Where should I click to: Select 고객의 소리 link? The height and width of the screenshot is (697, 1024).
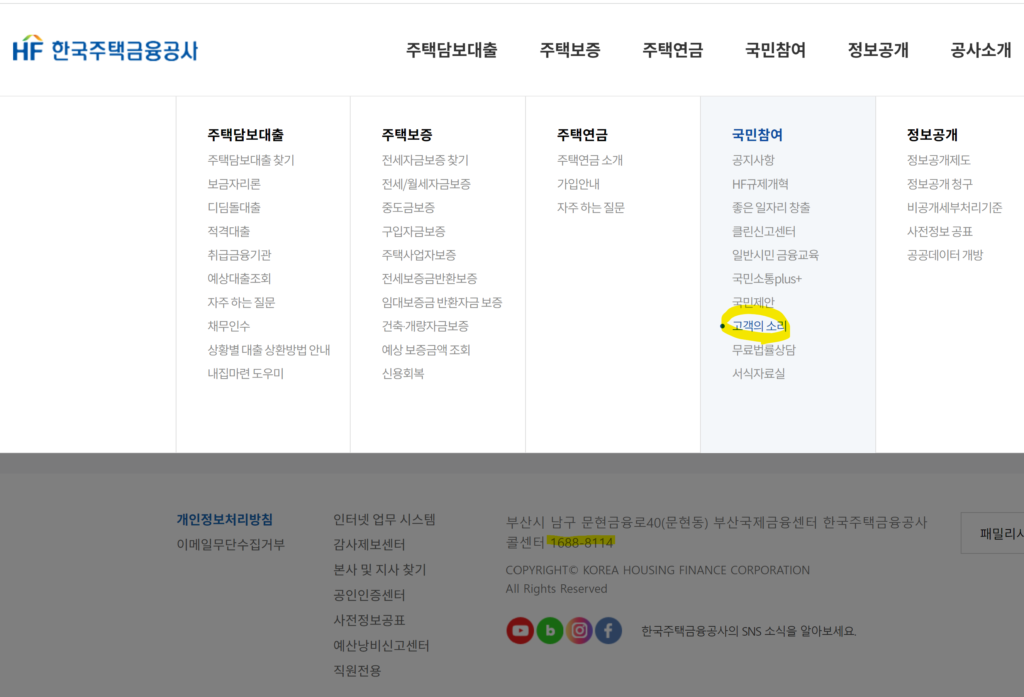click(x=759, y=326)
